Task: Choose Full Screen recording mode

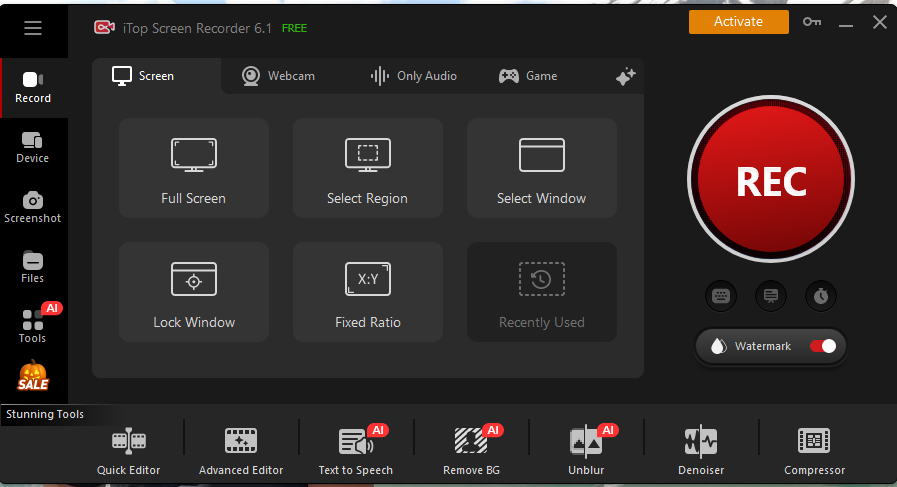Action: tap(194, 168)
